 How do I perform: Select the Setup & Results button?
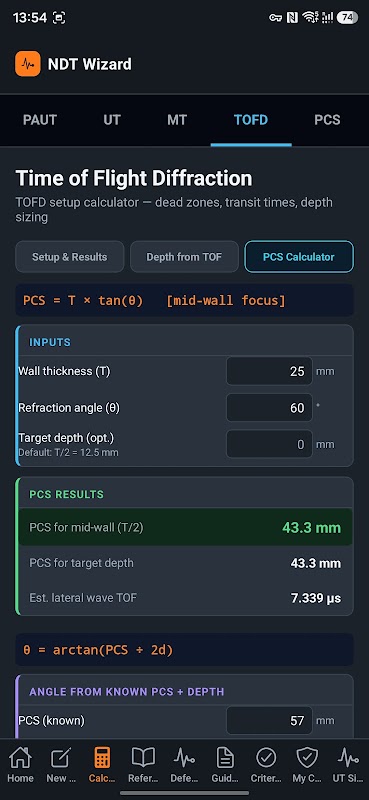pos(69,257)
